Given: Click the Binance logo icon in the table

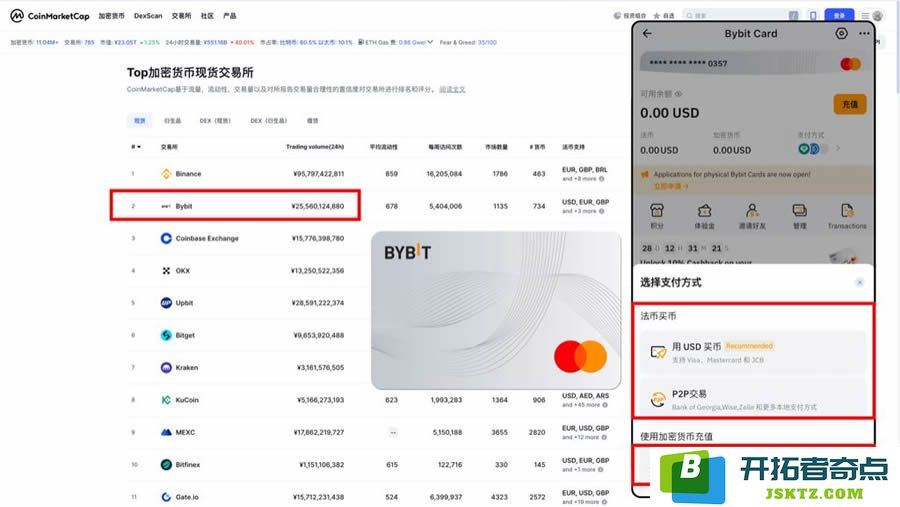Looking at the screenshot, I should click(166, 173).
